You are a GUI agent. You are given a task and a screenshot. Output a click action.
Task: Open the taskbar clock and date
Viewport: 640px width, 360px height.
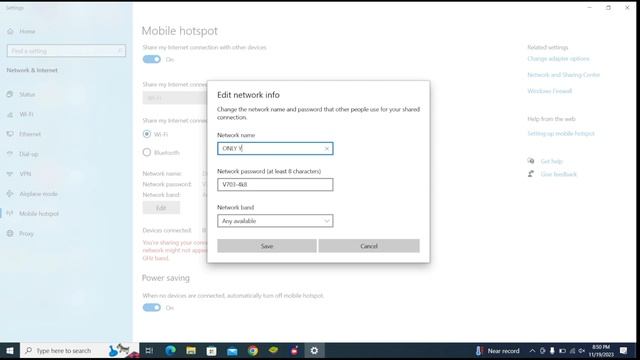[601, 351]
